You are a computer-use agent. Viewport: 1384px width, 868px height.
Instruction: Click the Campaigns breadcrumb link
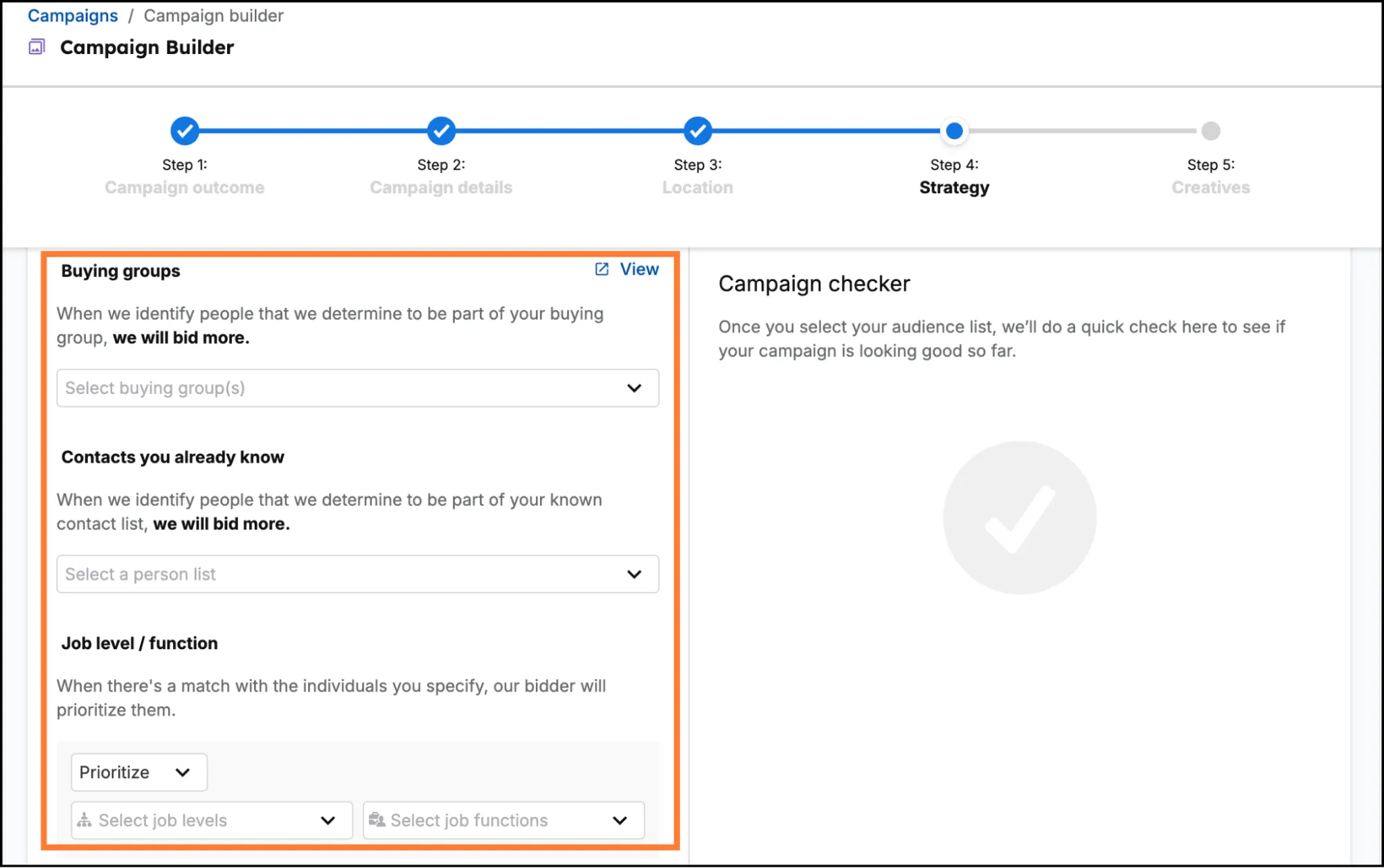point(72,15)
